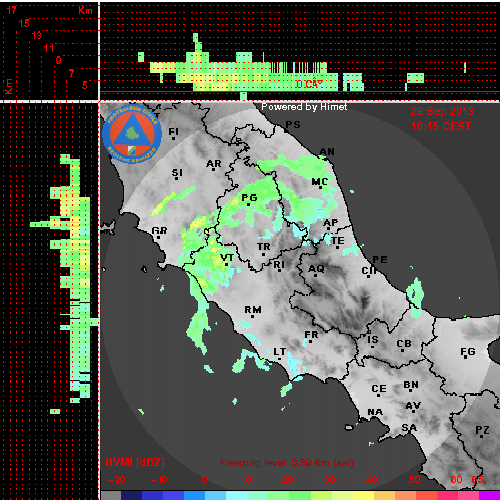Click the AV city label
The height and width of the screenshot is (500, 500).
[413, 406]
